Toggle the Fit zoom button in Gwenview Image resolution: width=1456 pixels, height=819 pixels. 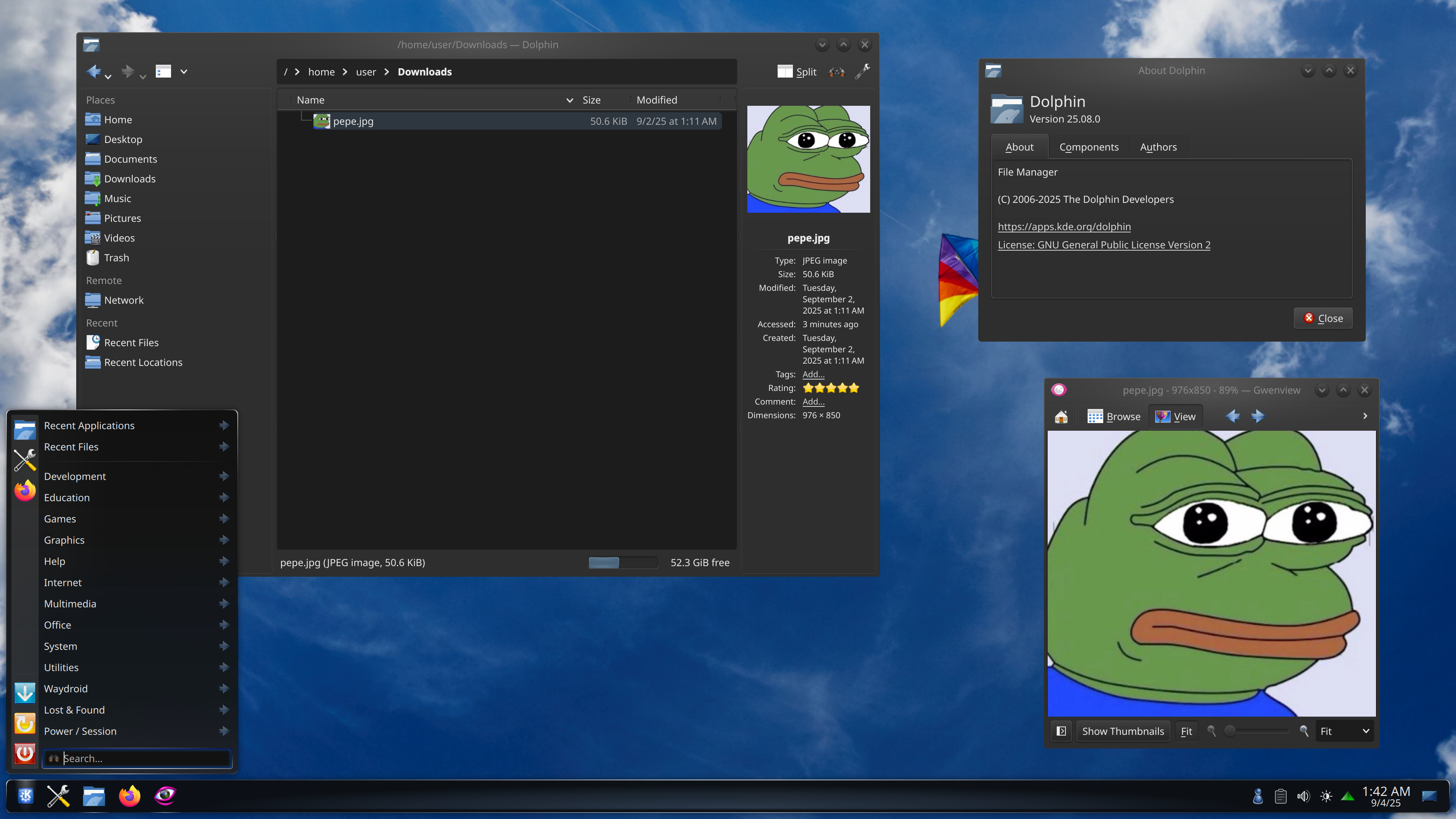click(x=1186, y=731)
